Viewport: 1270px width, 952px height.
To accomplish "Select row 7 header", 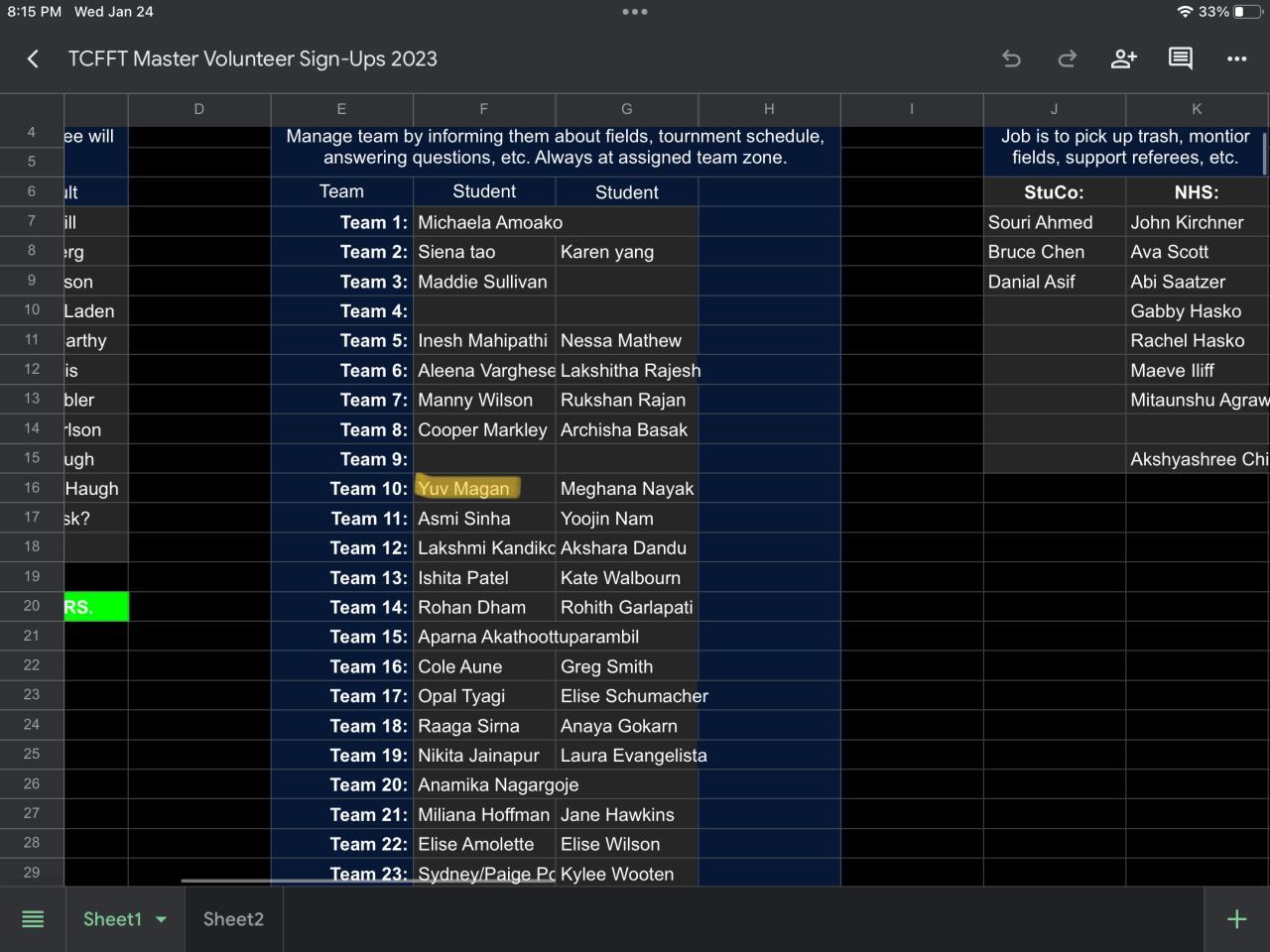I will (x=32, y=221).
